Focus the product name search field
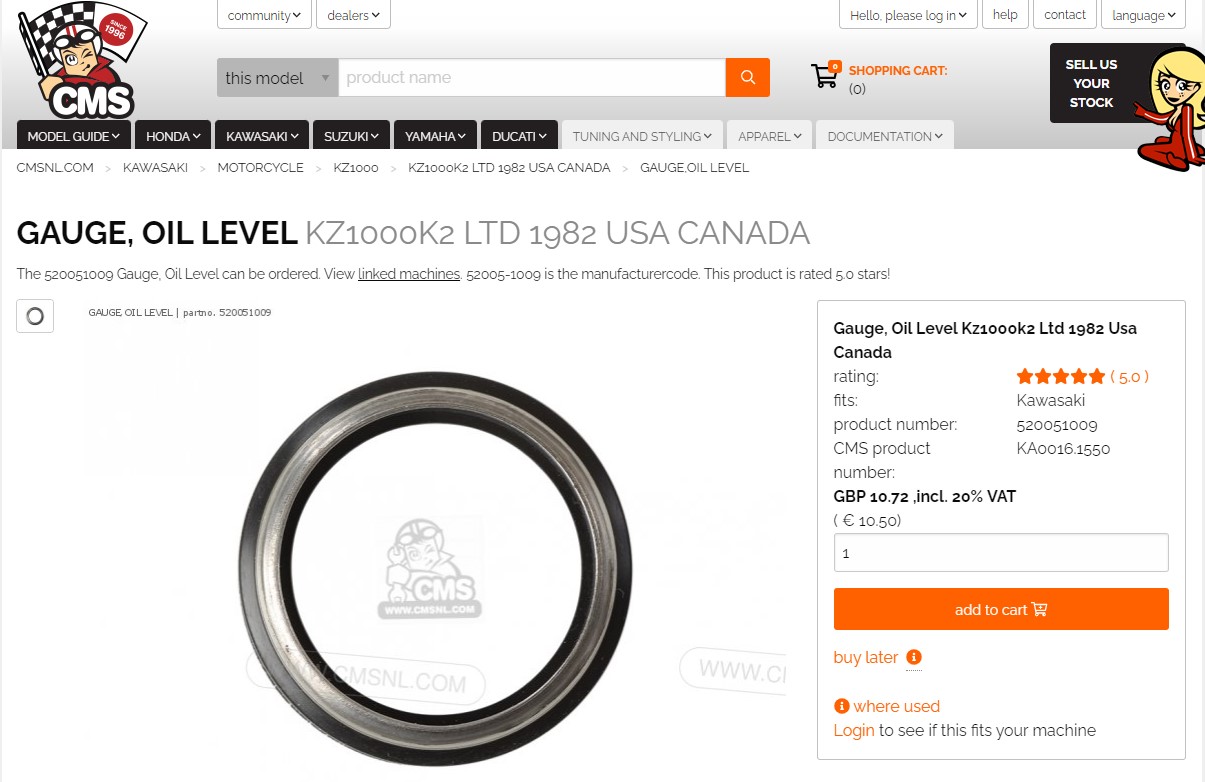Image resolution: width=1205 pixels, height=782 pixels. (532, 78)
